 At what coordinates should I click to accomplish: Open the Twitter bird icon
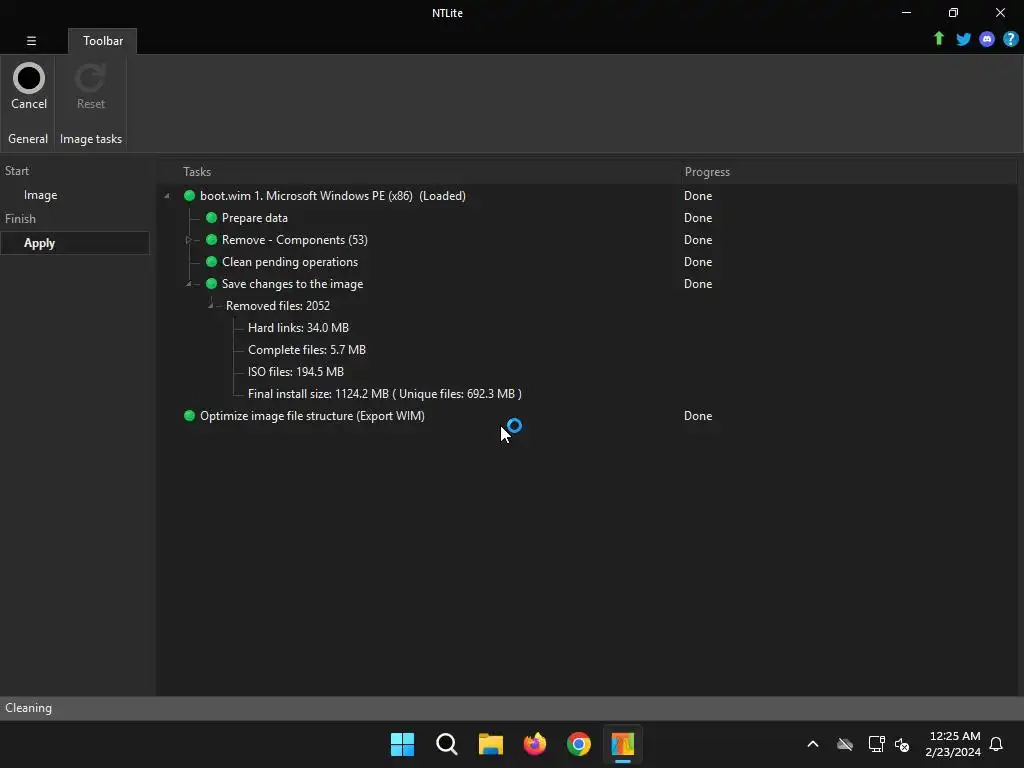[x=963, y=39]
